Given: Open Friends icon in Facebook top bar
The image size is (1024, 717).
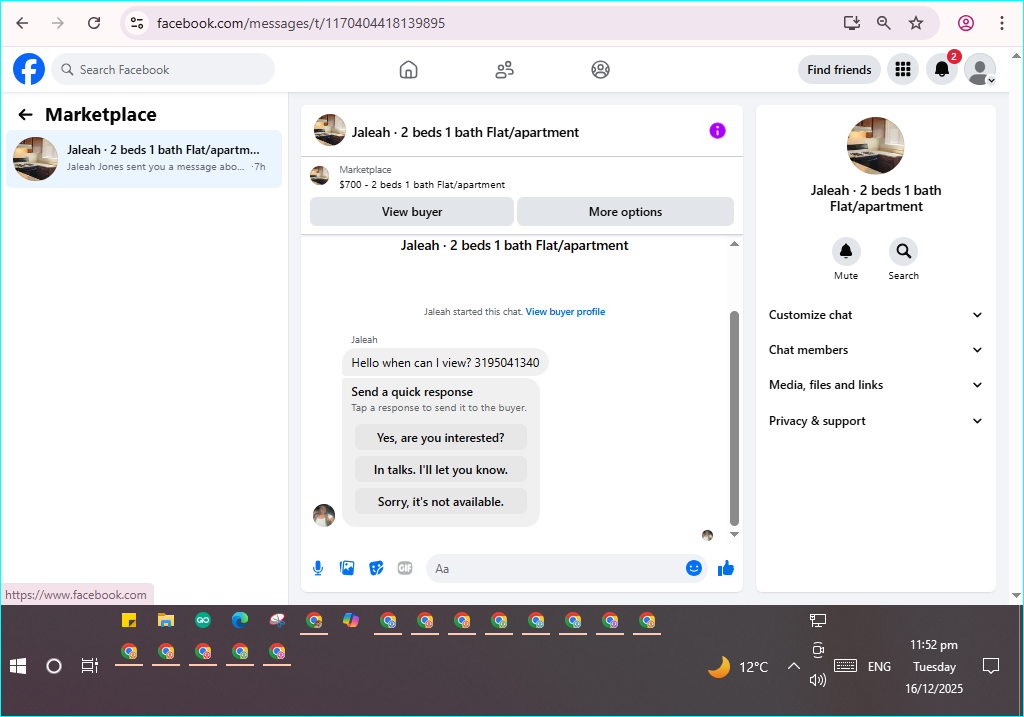Looking at the screenshot, I should click(x=504, y=69).
